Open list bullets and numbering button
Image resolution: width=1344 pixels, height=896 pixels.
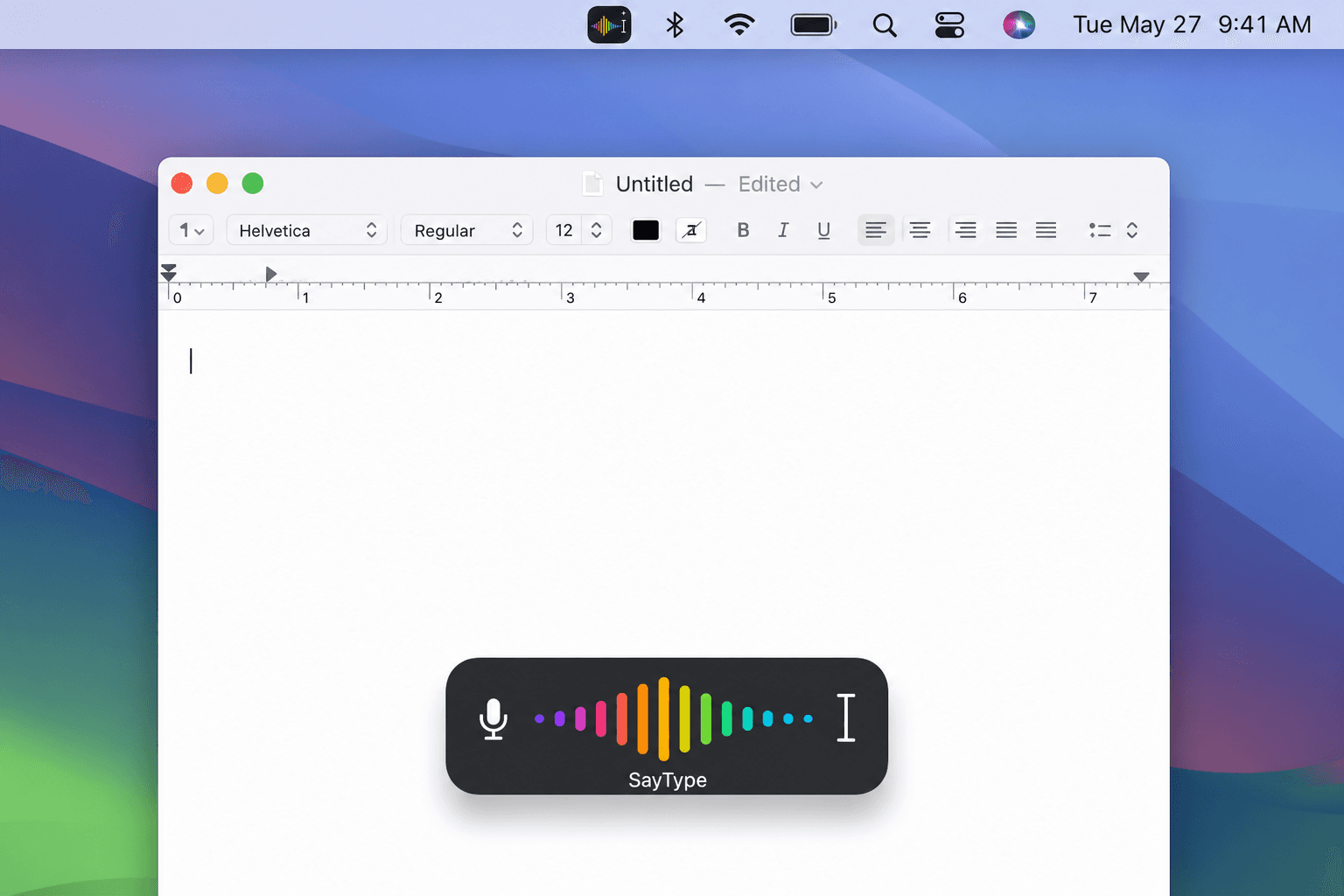click(x=1100, y=230)
